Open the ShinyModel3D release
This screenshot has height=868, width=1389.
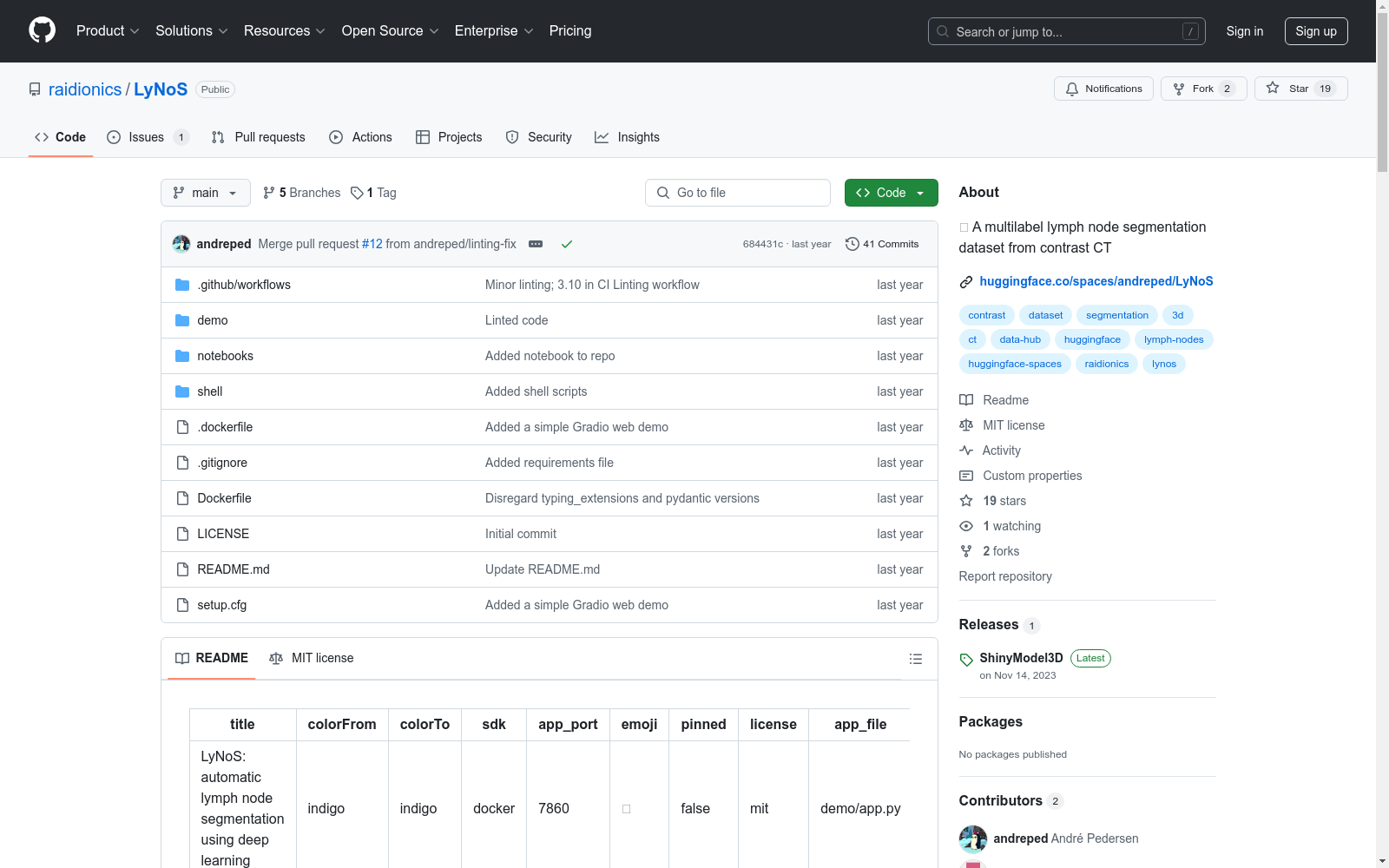pos(1021,658)
